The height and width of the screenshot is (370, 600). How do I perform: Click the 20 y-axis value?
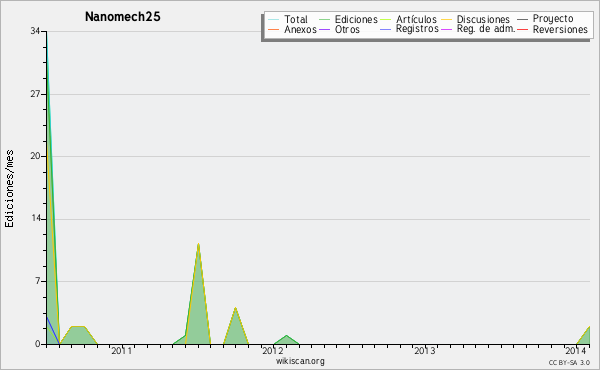pyautogui.click(x=35, y=156)
